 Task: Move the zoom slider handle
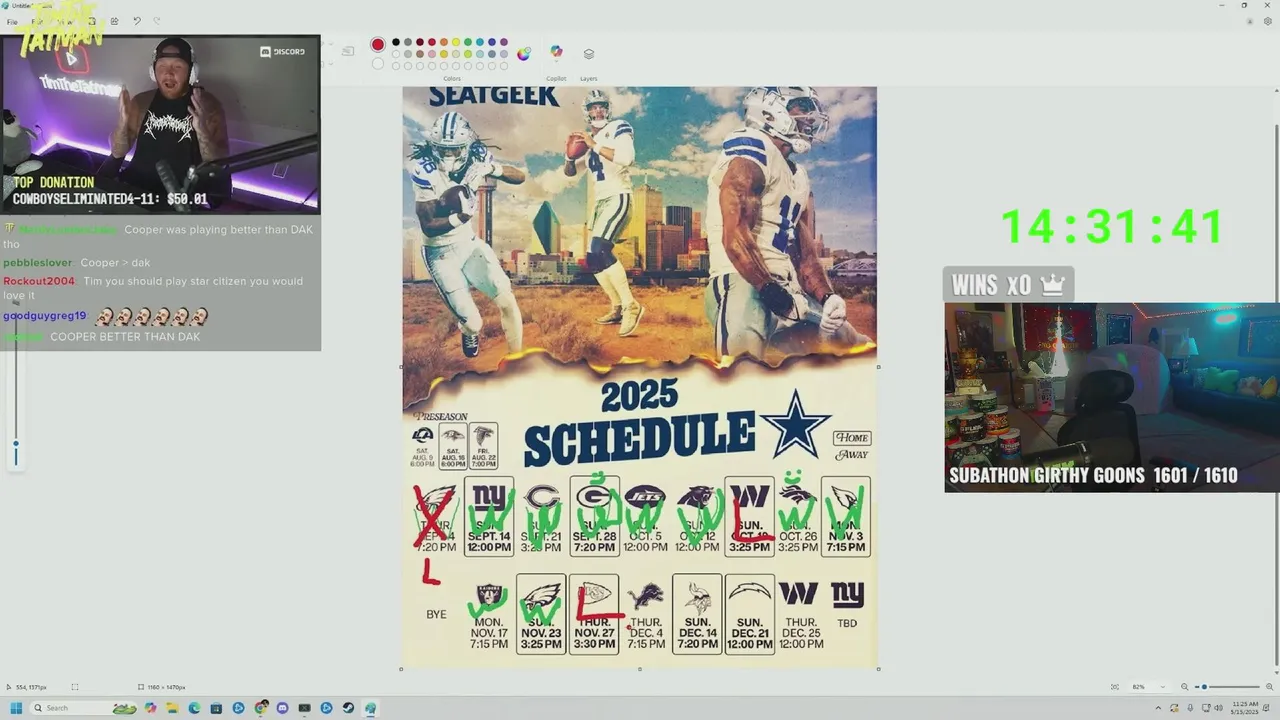pyautogui.click(x=1204, y=687)
